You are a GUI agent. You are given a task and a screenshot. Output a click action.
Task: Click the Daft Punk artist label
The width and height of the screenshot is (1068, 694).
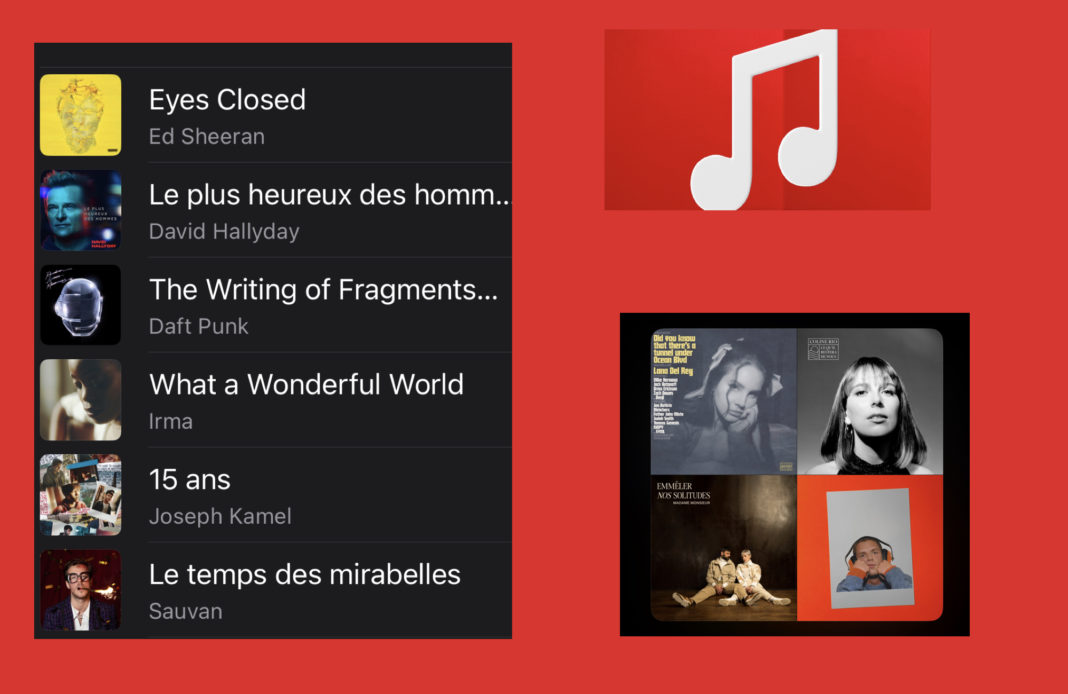click(199, 326)
